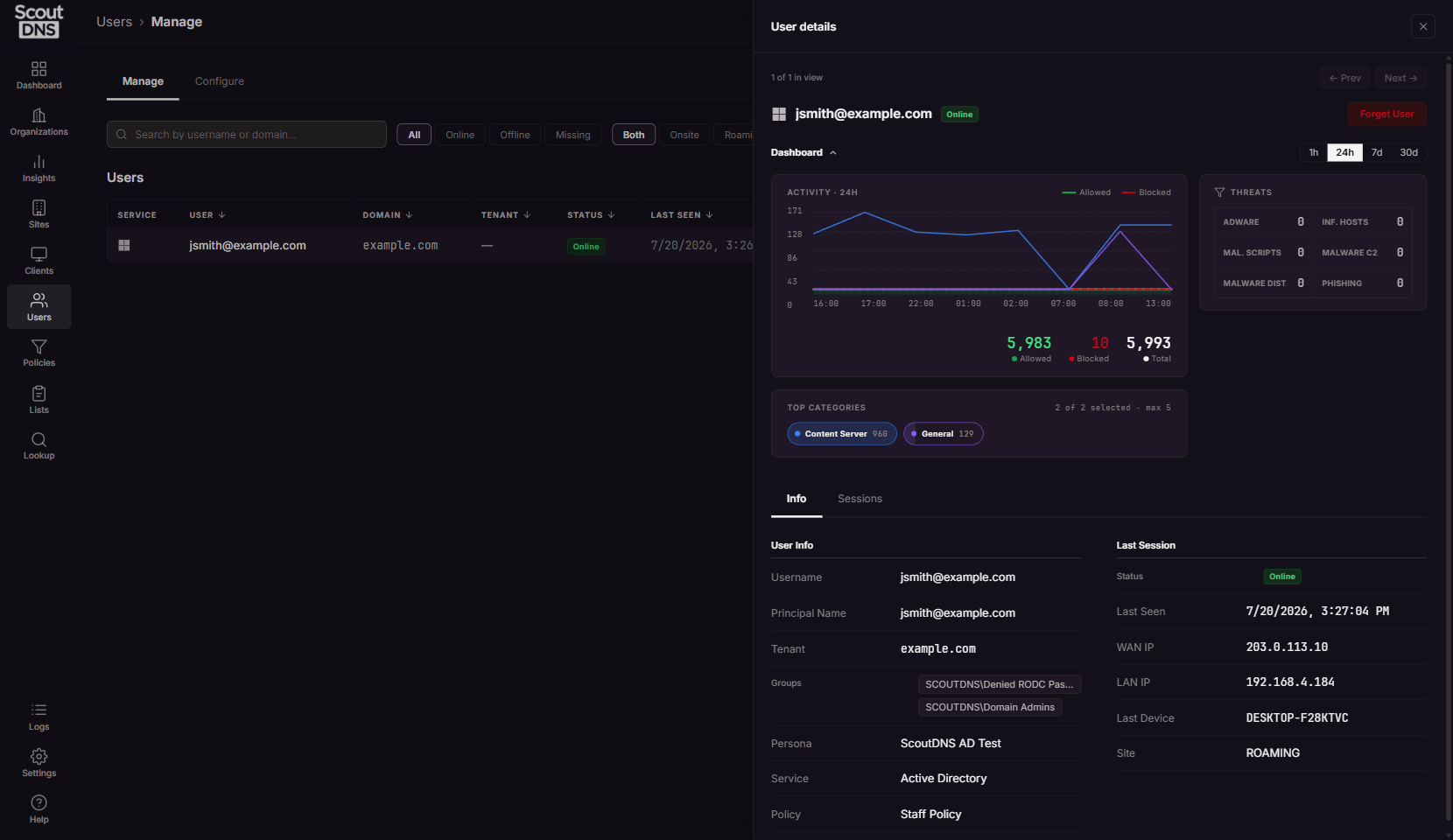This screenshot has height=840, width=1453.
Task: Click the Staff Policy value
Action: [x=930, y=815]
